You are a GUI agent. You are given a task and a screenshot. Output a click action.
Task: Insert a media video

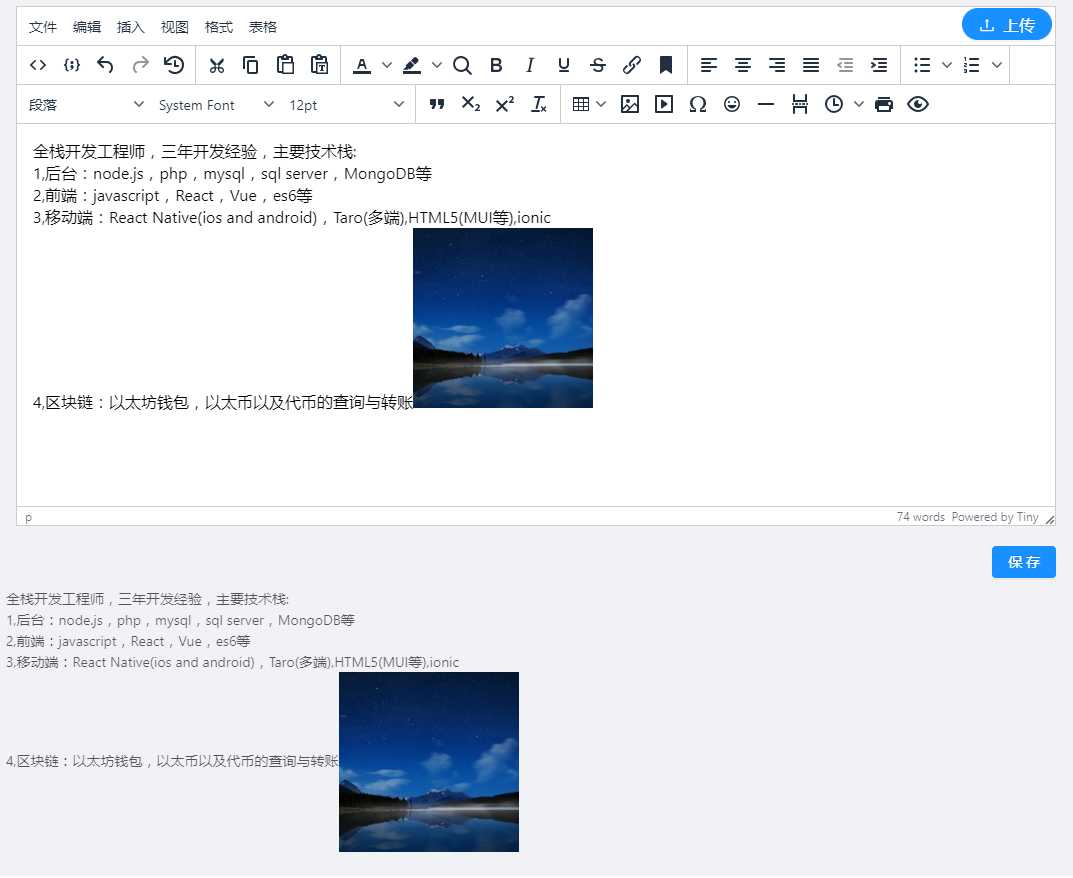point(664,104)
